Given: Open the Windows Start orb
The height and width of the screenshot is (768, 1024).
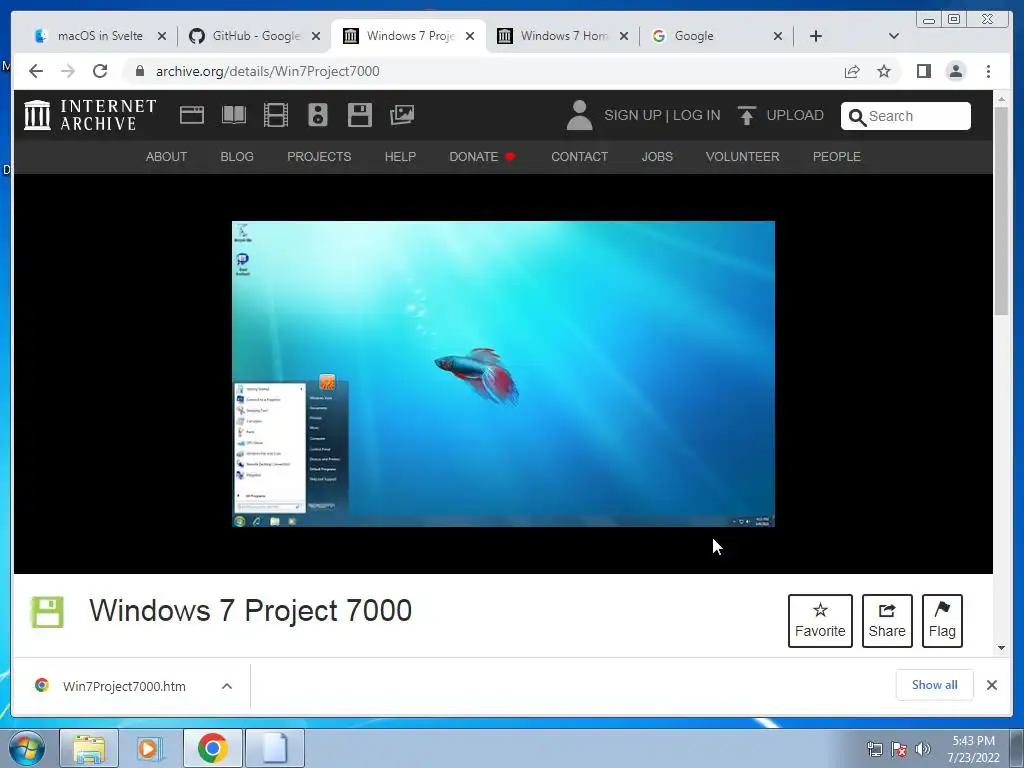Looking at the screenshot, I should (x=27, y=748).
